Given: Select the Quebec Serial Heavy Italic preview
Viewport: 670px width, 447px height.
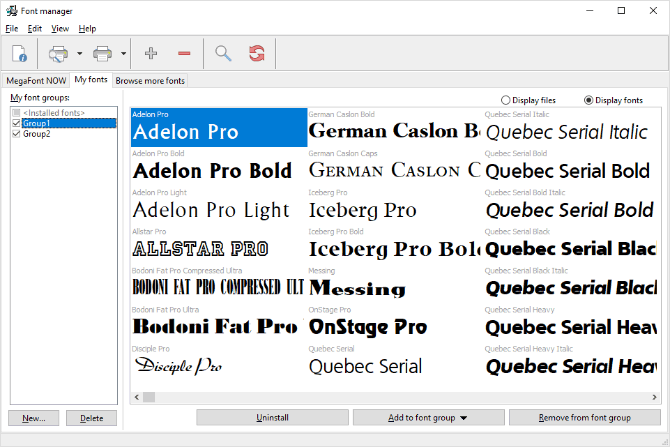Looking at the screenshot, I should click(x=571, y=362).
